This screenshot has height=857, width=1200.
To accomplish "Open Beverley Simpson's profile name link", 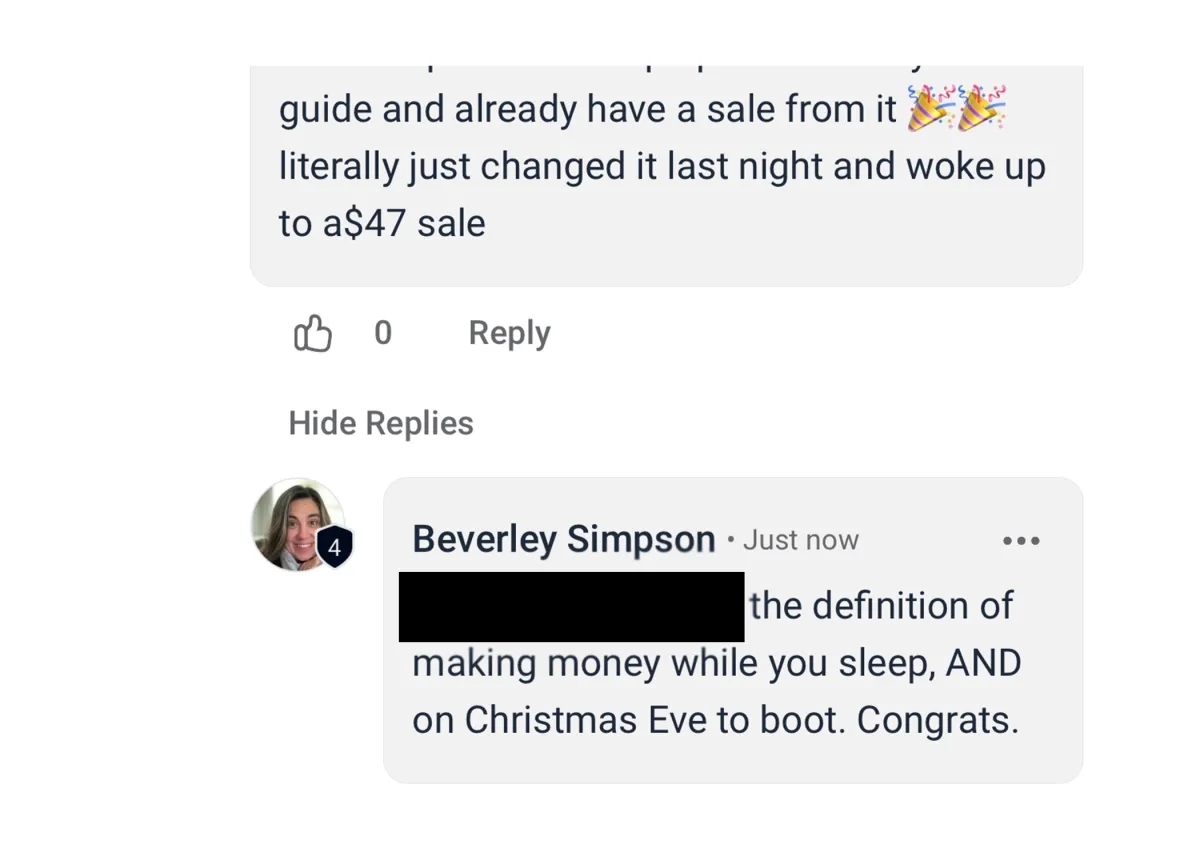I will (563, 539).
